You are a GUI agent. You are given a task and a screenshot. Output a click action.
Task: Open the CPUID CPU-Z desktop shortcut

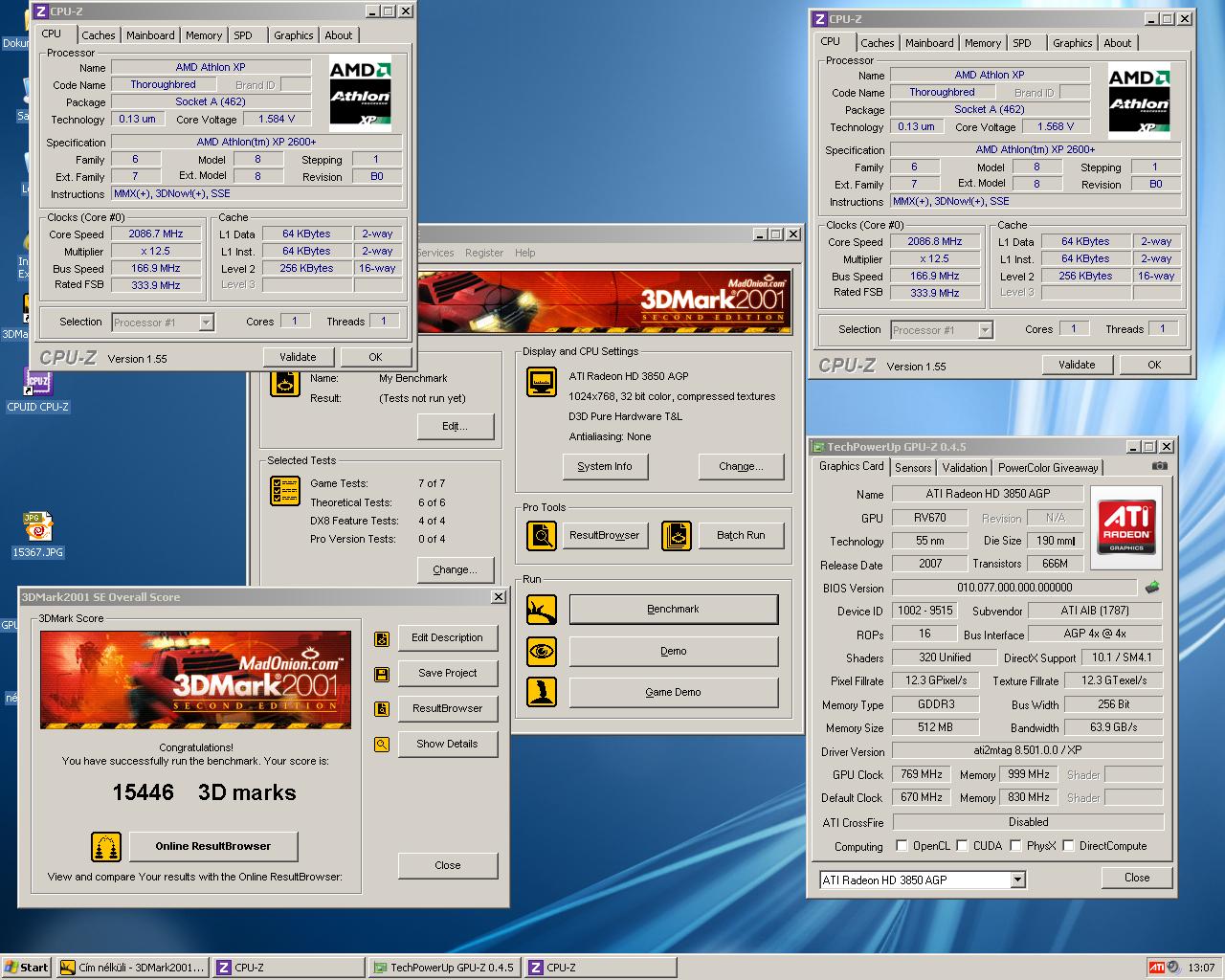coord(37,390)
